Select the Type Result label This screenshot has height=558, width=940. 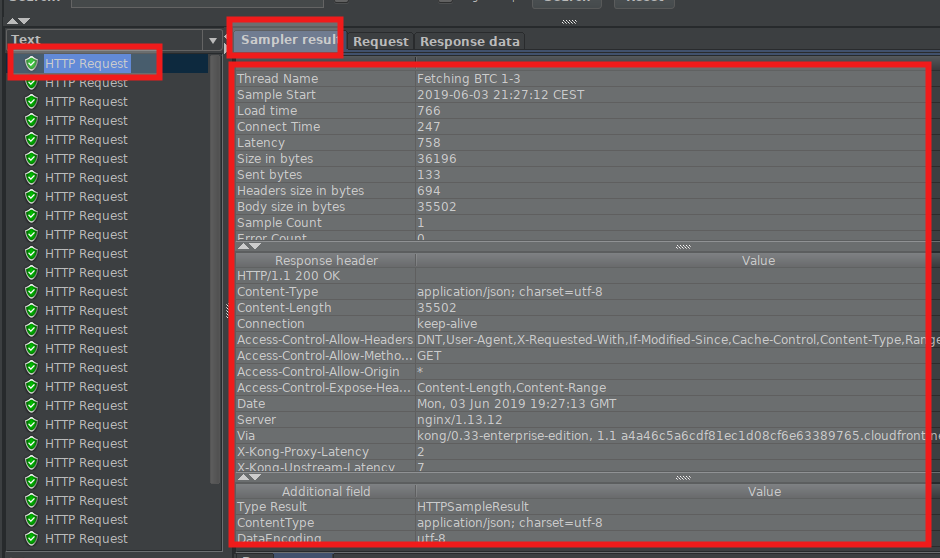pyautogui.click(x=272, y=507)
